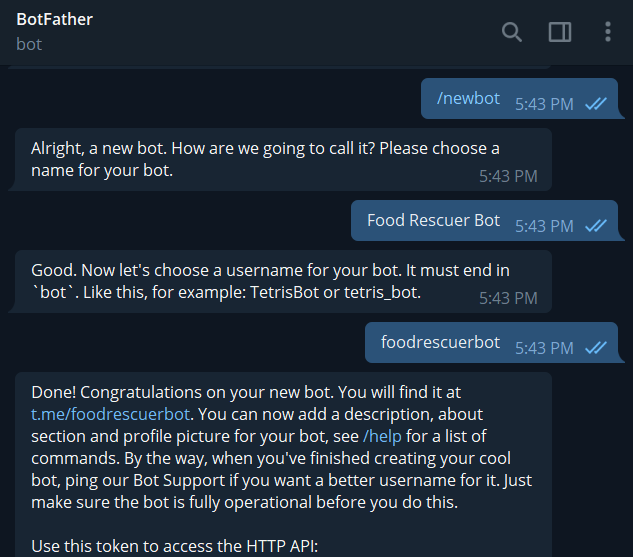Click read checkmarks on /newbot message
Screen dimensions: 633x557
pyautogui.click(x=596, y=104)
